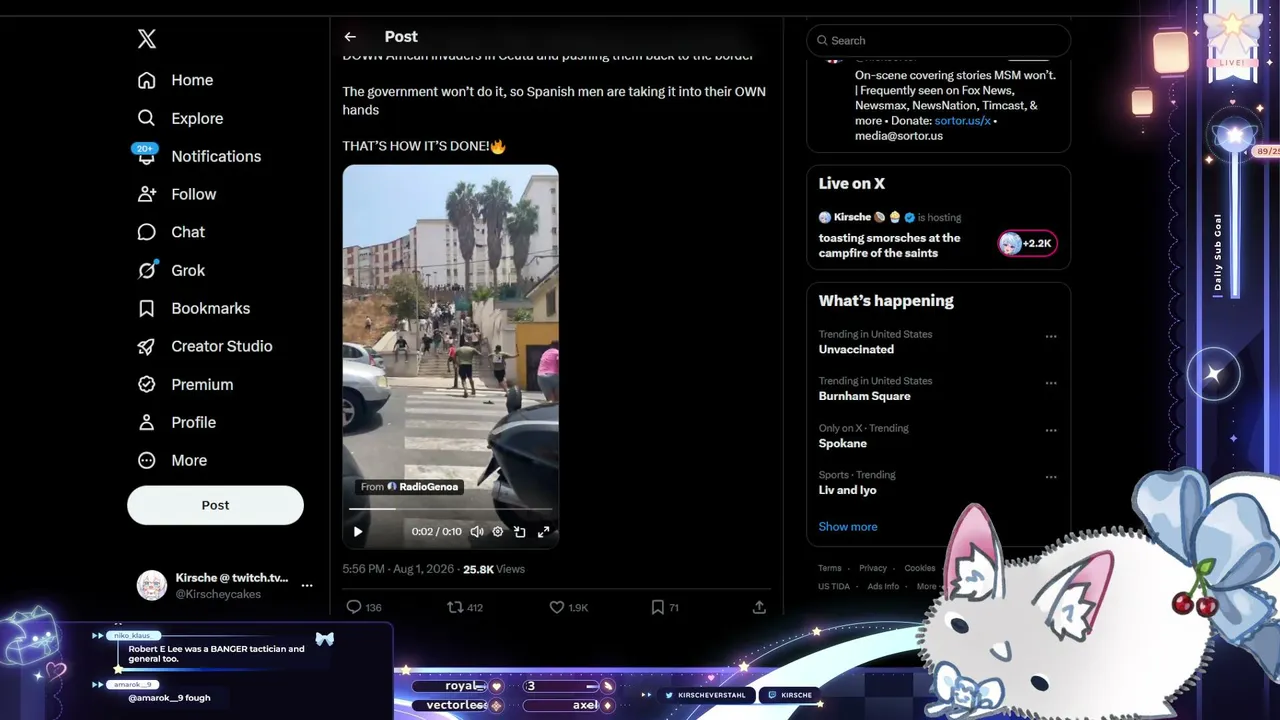Screen dimensions: 1280x720
Task: Open the sortor.us/x donate link
Action: point(962,121)
